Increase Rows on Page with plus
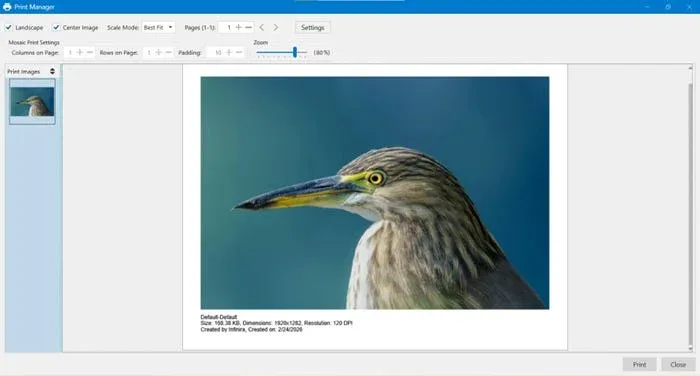The height and width of the screenshot is (376, 700). 158,53
